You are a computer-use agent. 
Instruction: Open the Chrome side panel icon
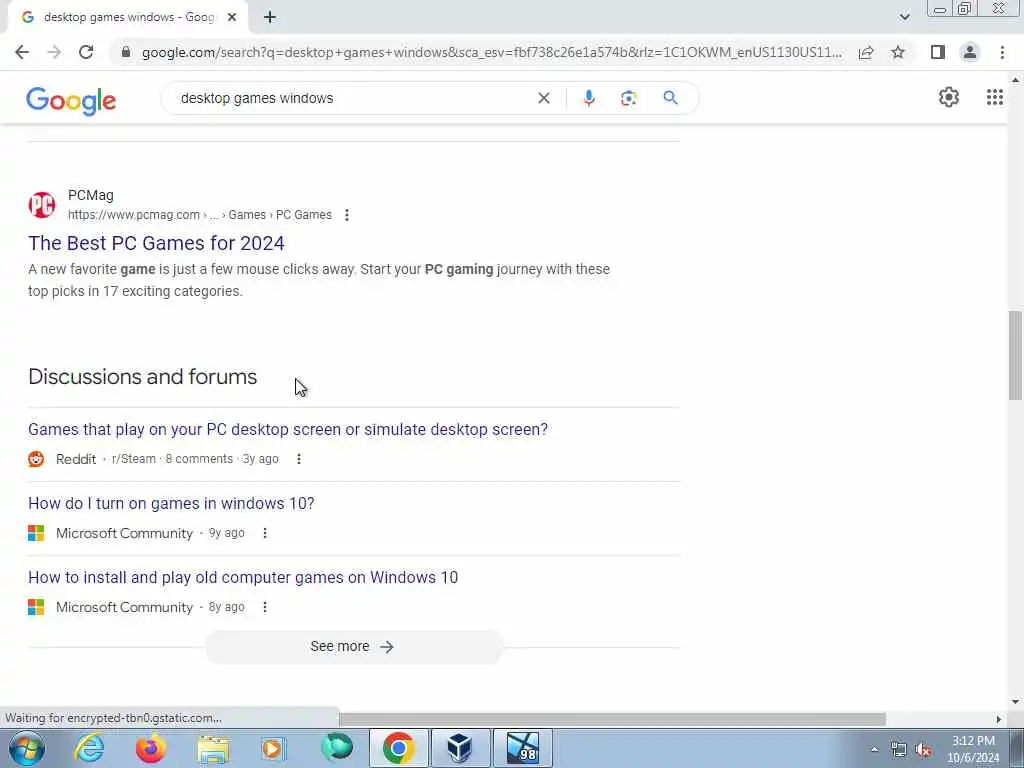[938, 52]
